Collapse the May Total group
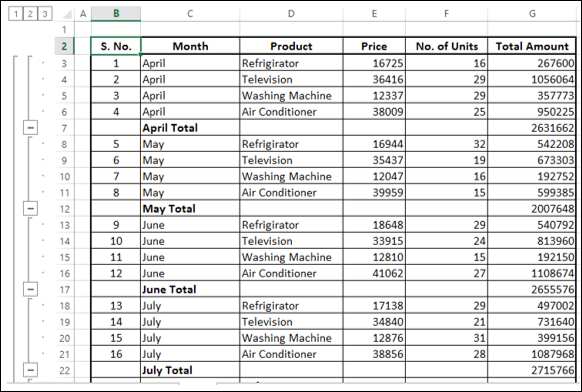This screenshot has height=392, width=582. [30, 209]
